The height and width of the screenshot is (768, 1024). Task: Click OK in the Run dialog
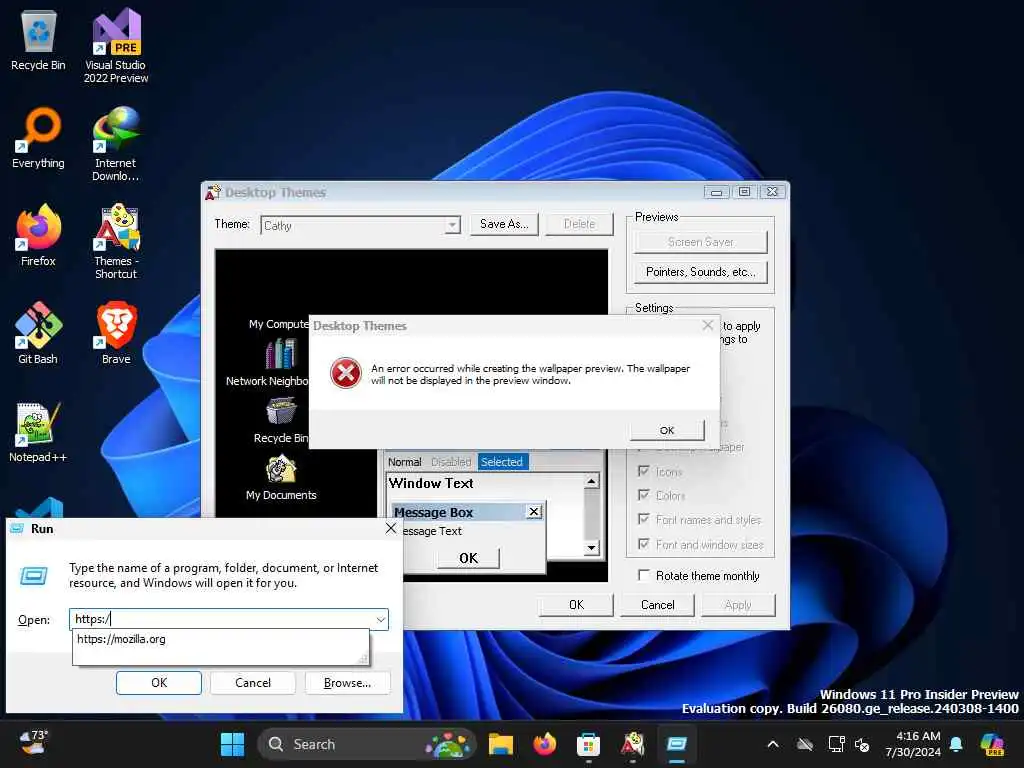(159, 682)
